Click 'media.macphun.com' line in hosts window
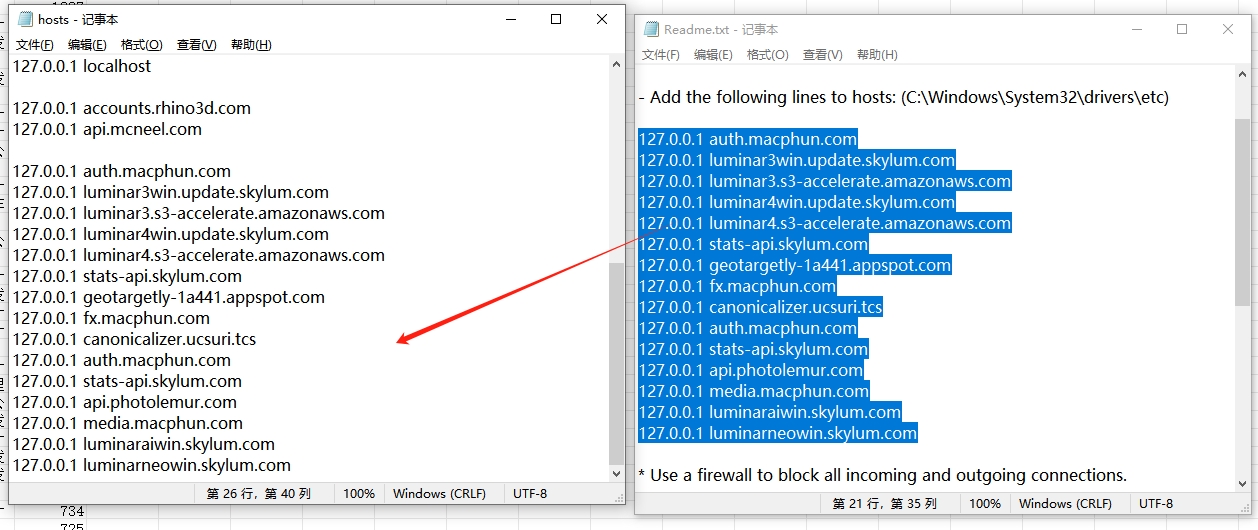Viewport: 1258px width, 530px height. pos(127,423)
